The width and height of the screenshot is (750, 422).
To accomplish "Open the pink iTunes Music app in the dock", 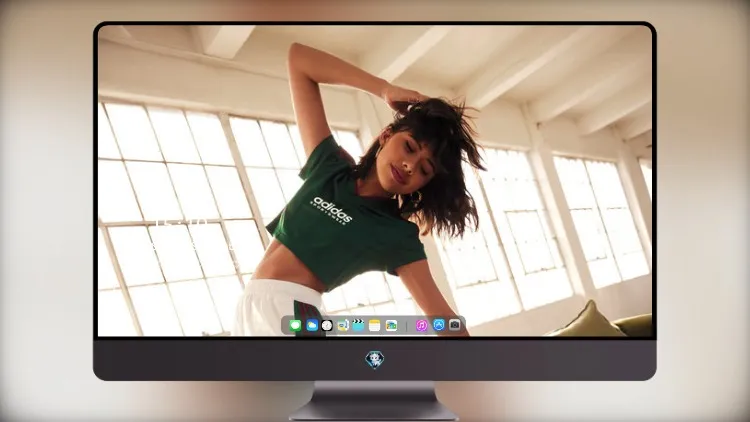I will point(421,325).
